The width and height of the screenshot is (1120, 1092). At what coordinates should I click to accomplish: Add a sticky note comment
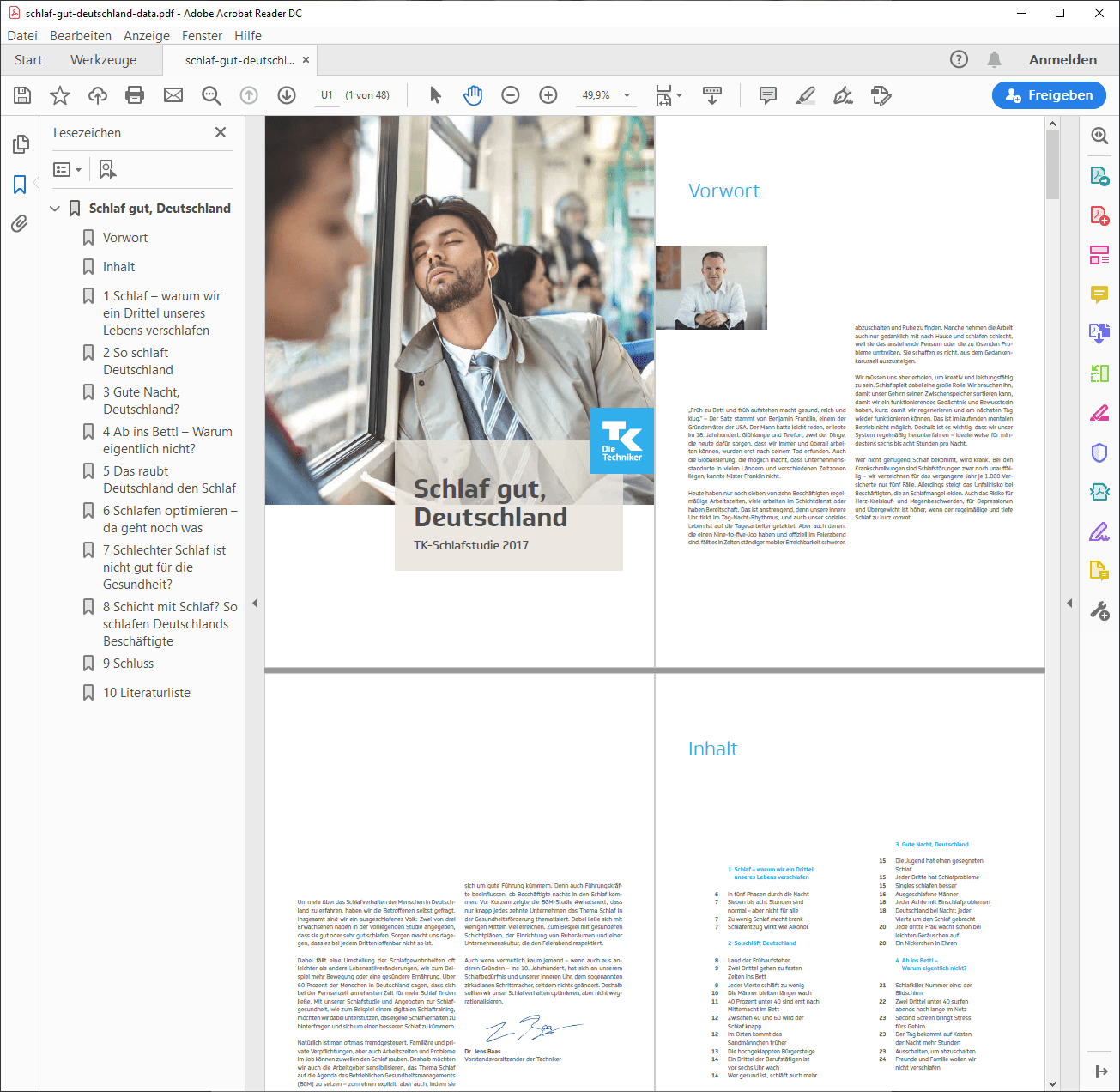pos(768,95)
